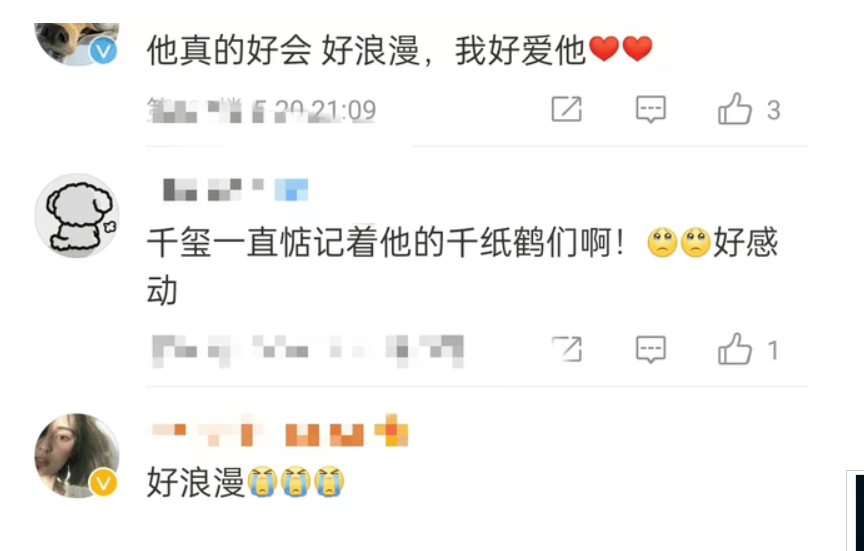Like the comment with 3 likes
This screenshot has width=864, height=551.
735,109
